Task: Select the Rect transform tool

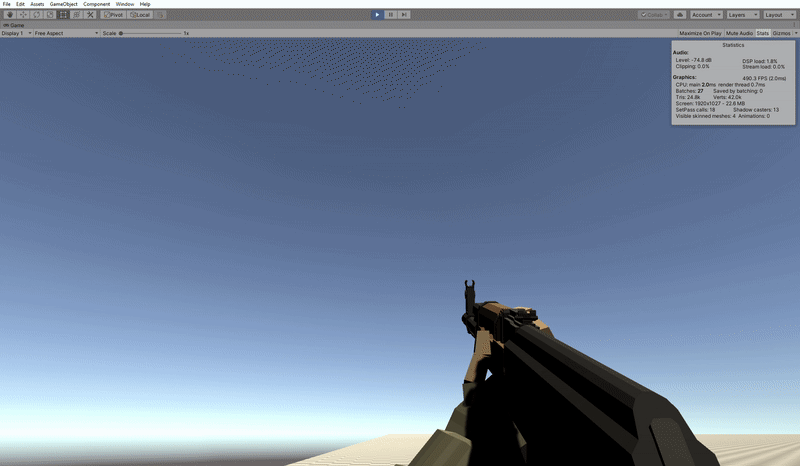Action: 63,15
